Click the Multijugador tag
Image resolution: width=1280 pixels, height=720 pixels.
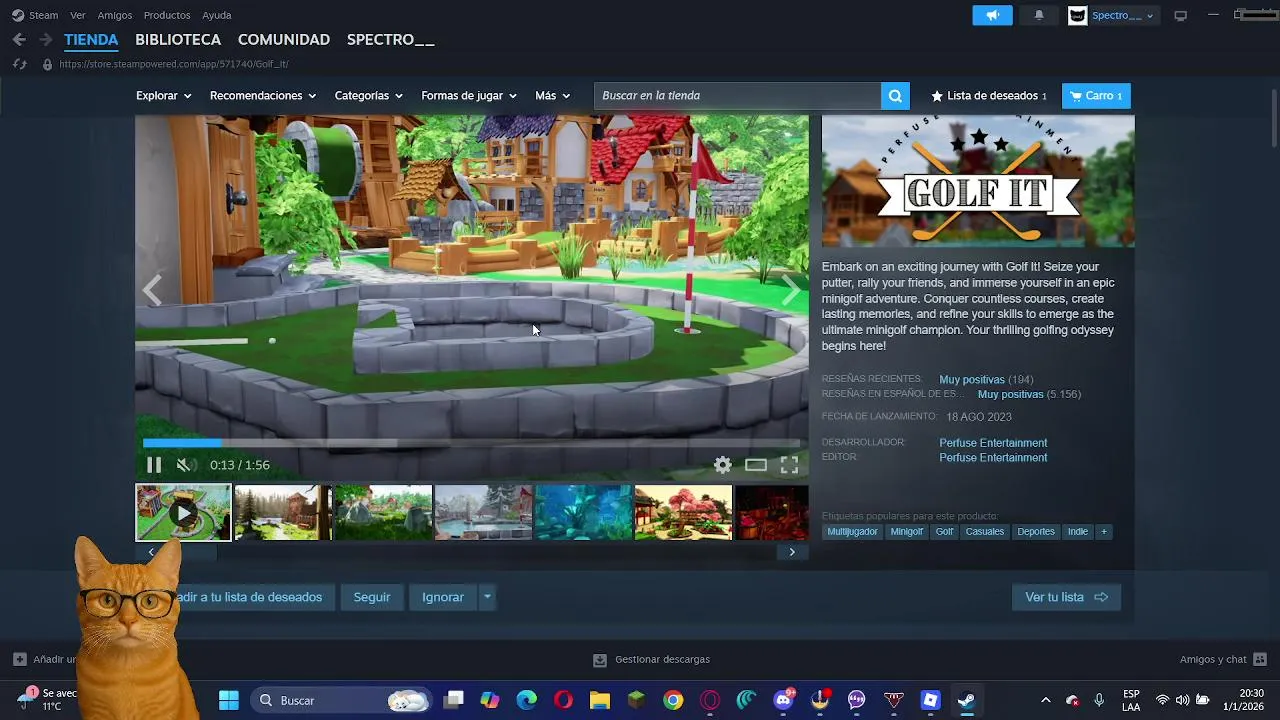tap(852, 532)
